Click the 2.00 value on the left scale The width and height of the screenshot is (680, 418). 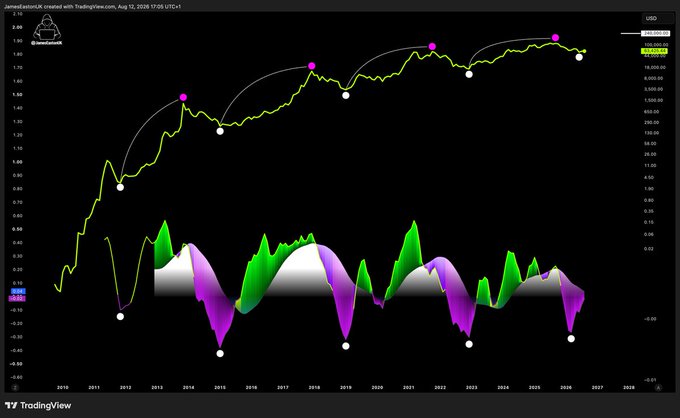(x=17, y=27)
